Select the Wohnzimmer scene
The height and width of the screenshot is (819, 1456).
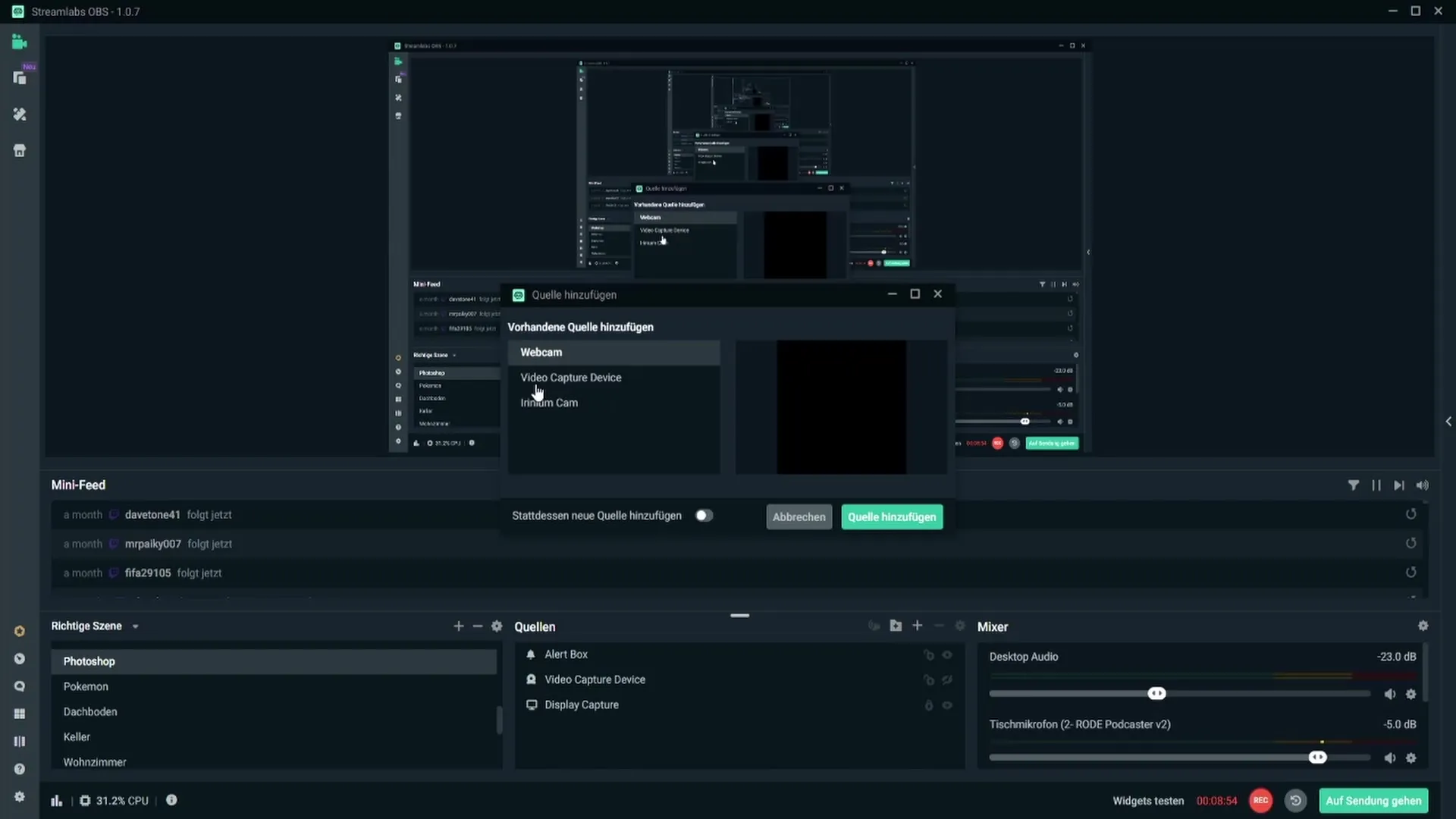pyautogui.click(x=274, y=761)
